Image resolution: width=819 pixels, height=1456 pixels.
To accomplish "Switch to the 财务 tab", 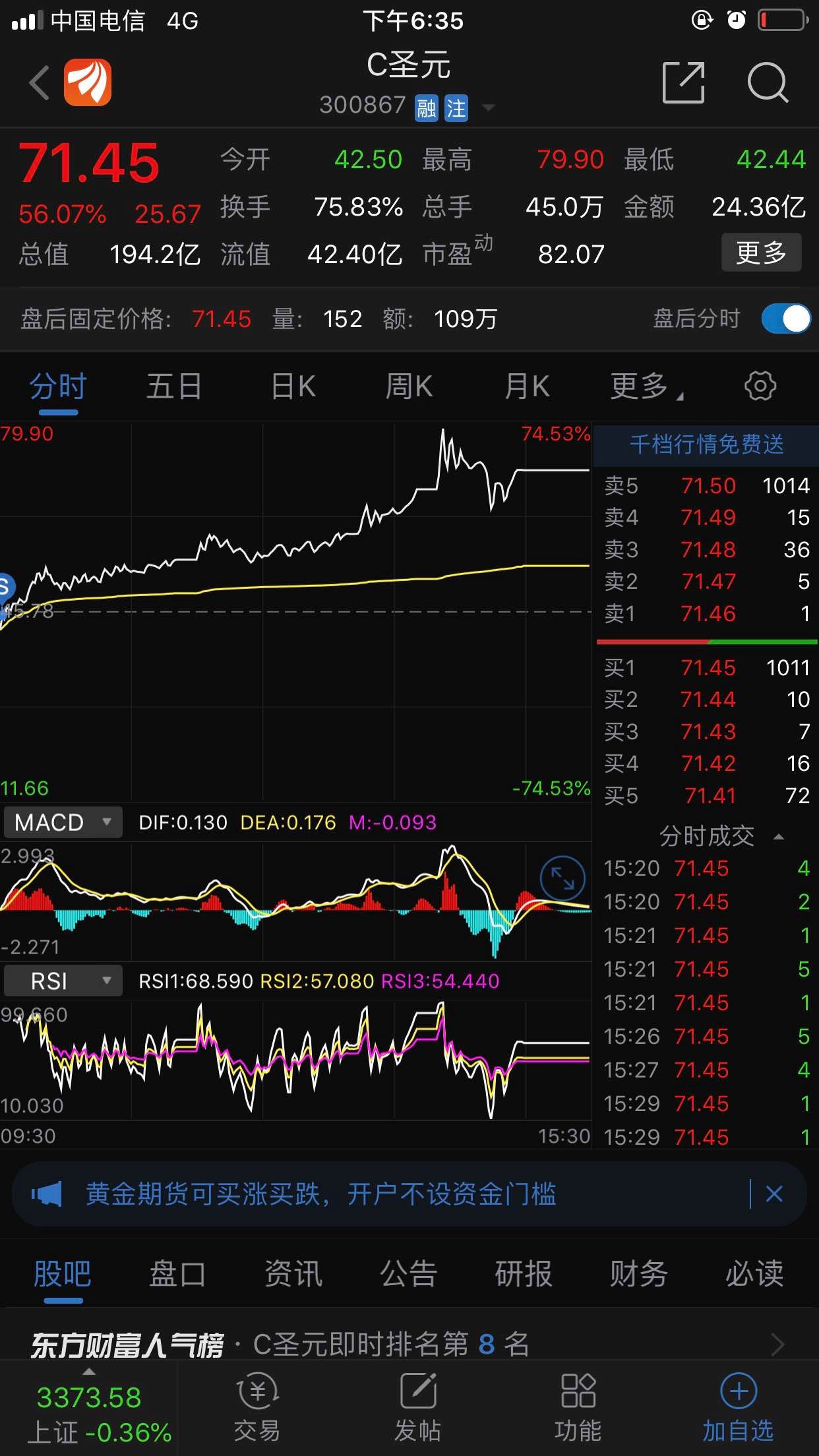I will point(638,1273).
